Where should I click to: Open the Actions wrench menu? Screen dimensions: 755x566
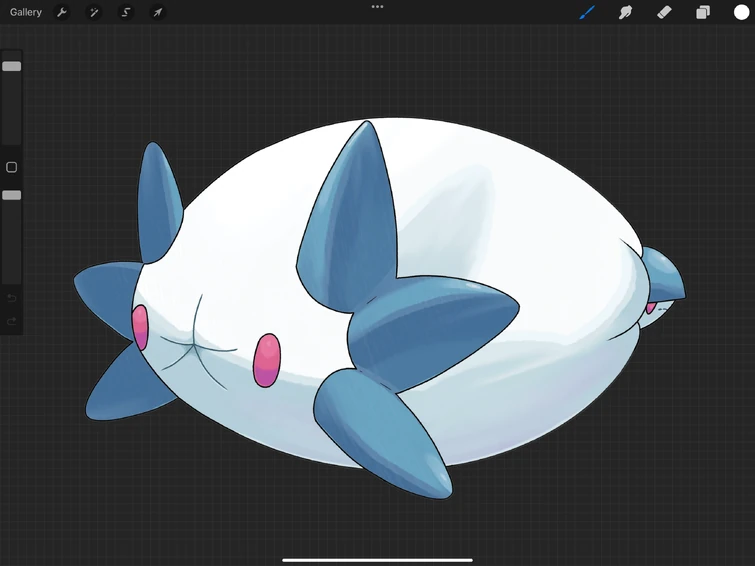(x=62, y=12)
